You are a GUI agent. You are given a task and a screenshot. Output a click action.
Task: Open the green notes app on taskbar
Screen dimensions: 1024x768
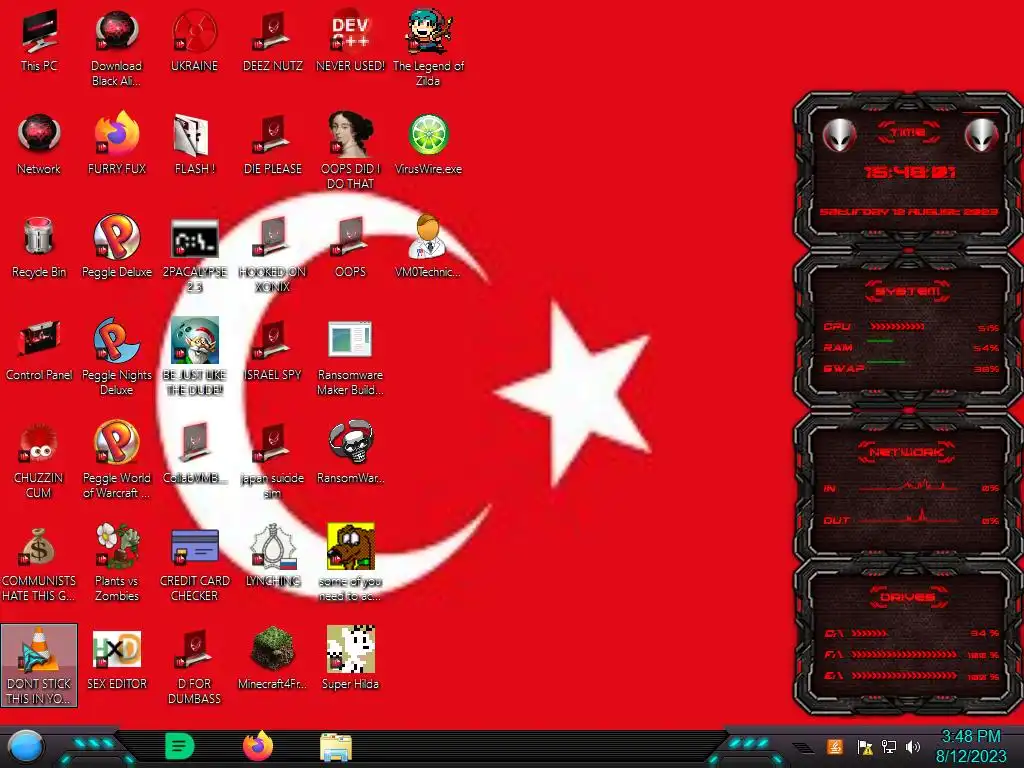coord(179,746)
